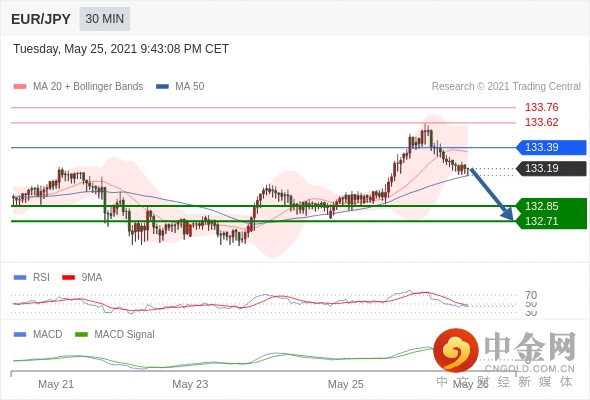This screenshot has width=590, height=400.
Task: Click the EUR/JPY pair title
Action: point(41,19)
